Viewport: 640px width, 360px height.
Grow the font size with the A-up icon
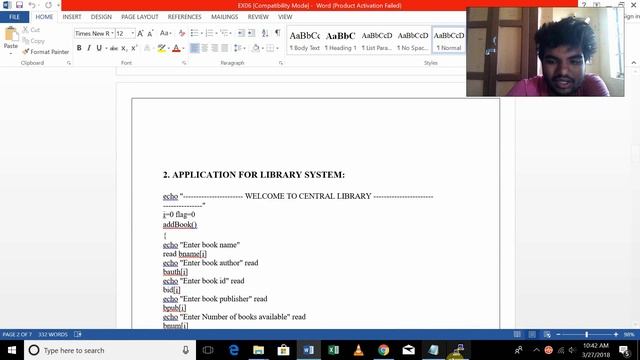(140, 33)
